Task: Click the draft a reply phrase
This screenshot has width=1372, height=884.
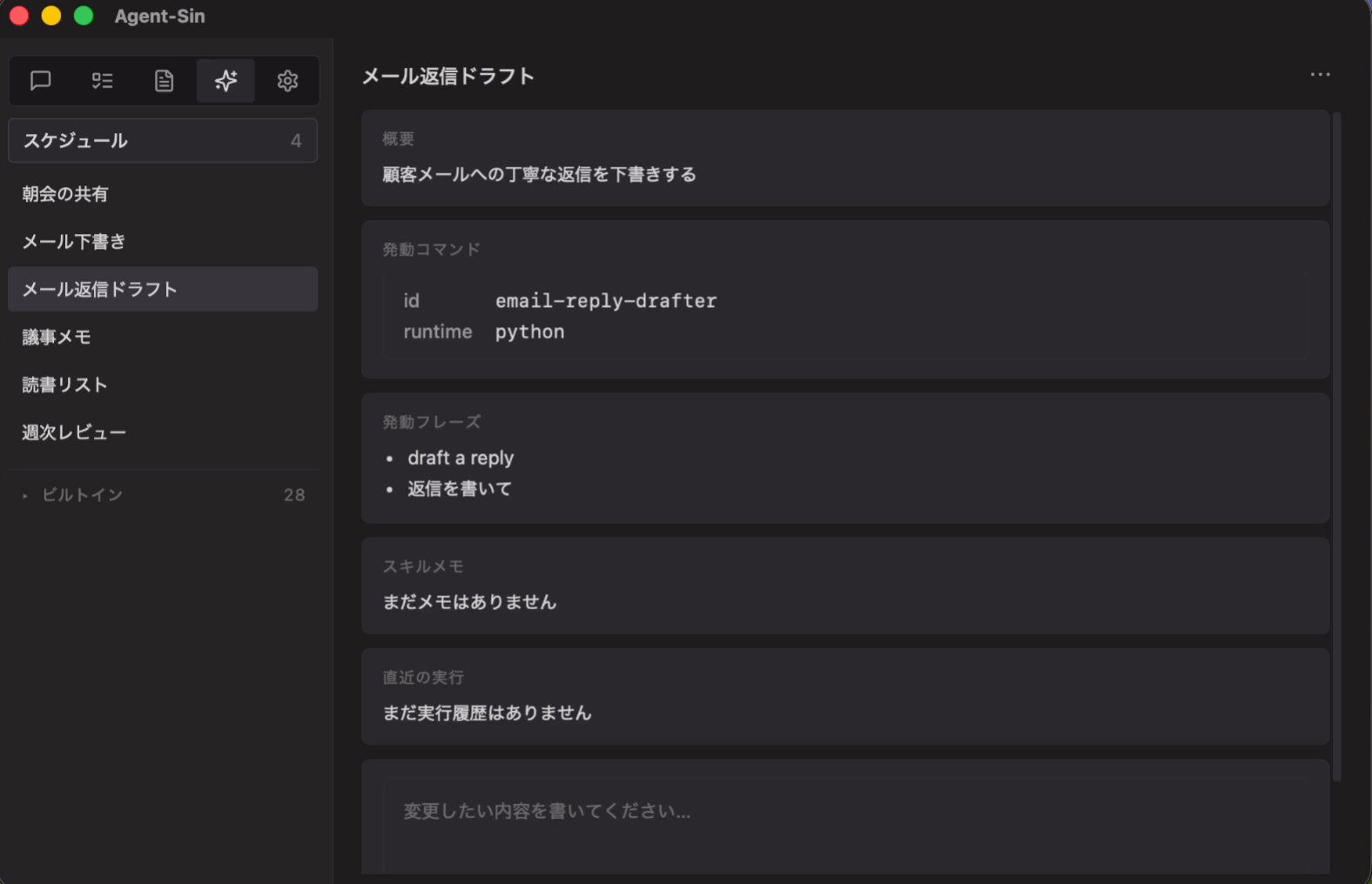Action: tap(461, 458)
